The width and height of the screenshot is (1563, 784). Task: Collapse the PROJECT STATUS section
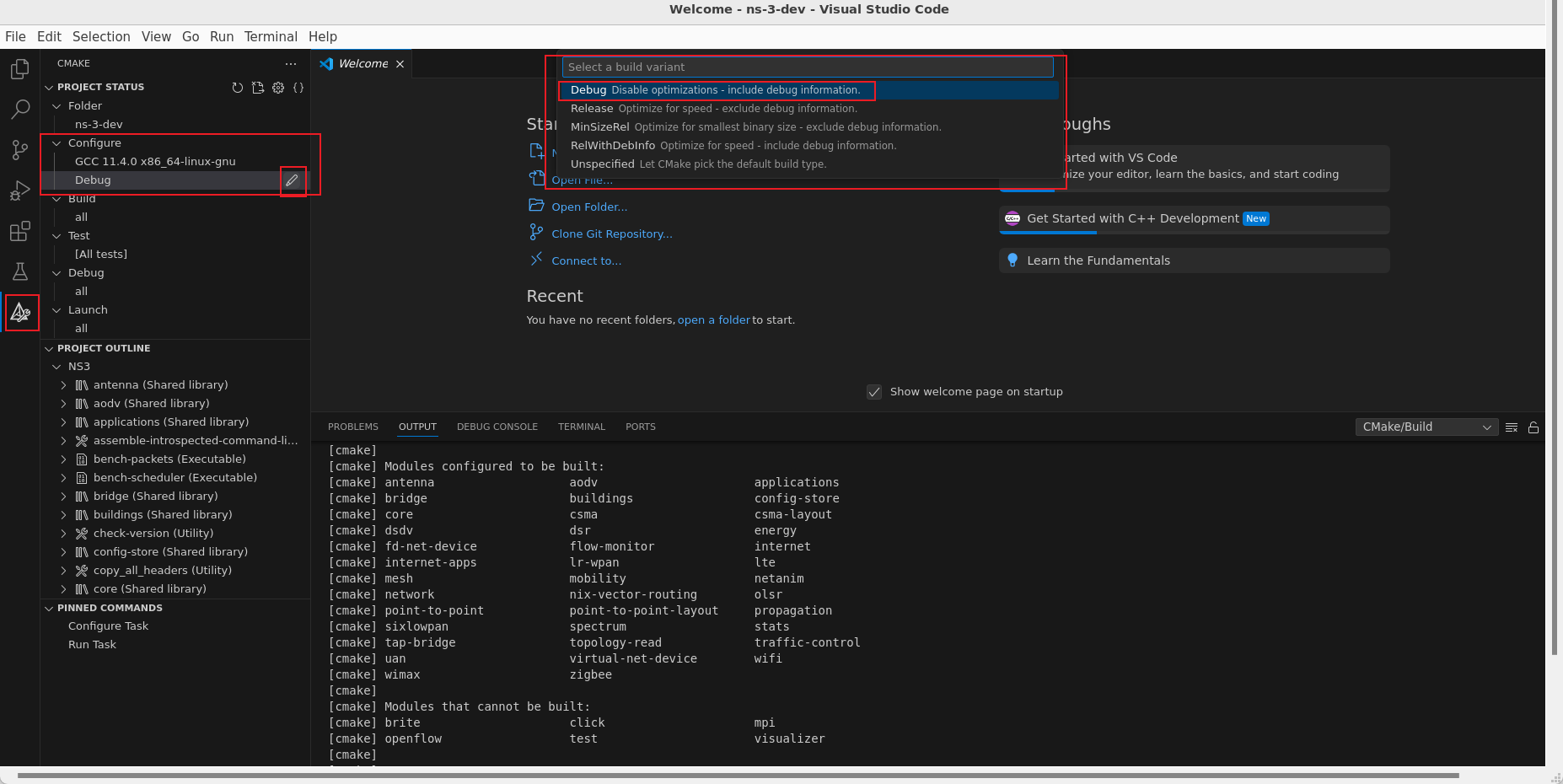pos(49,88)
